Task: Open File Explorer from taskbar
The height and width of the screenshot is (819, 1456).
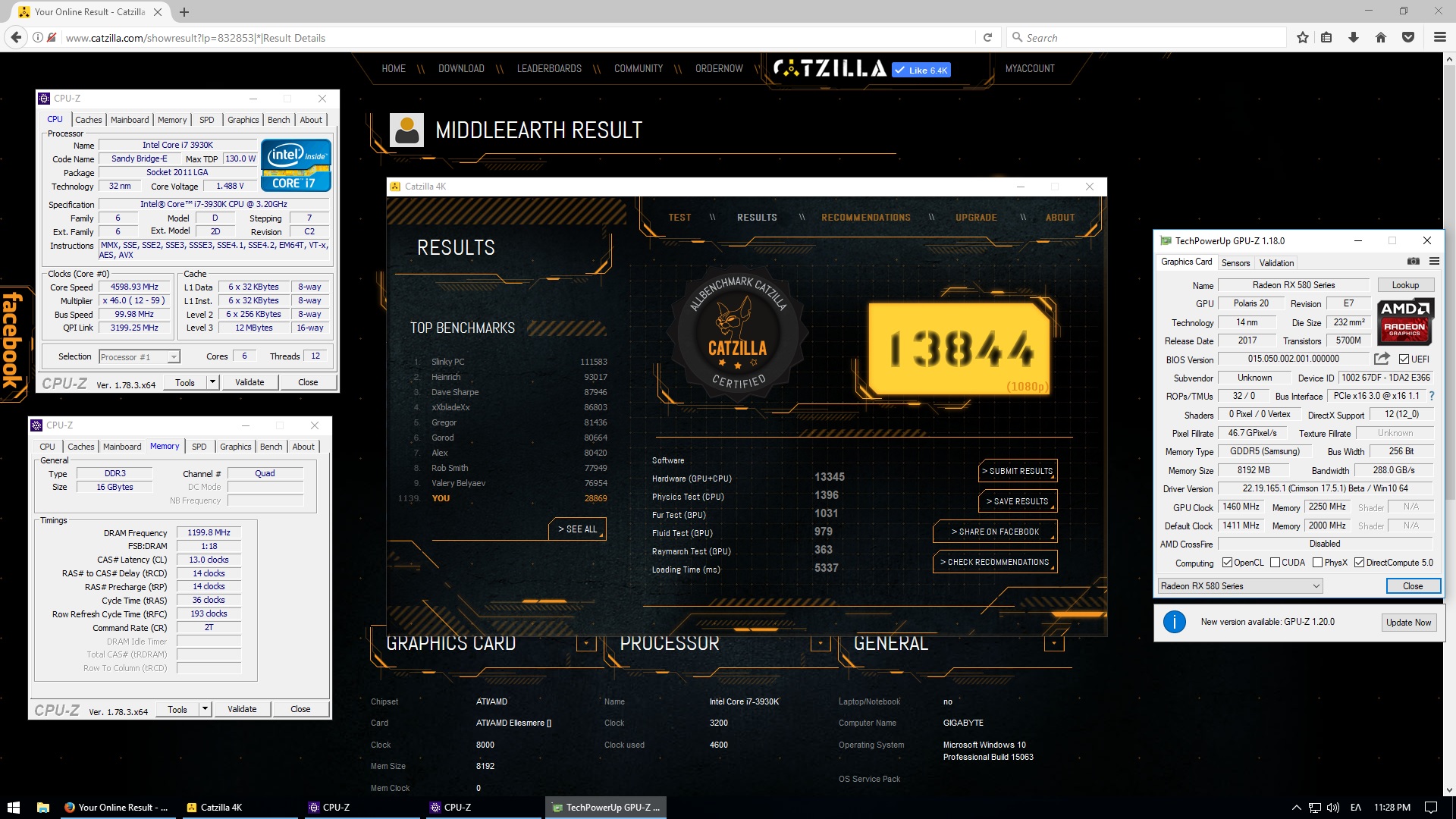Action: [43, 808]
